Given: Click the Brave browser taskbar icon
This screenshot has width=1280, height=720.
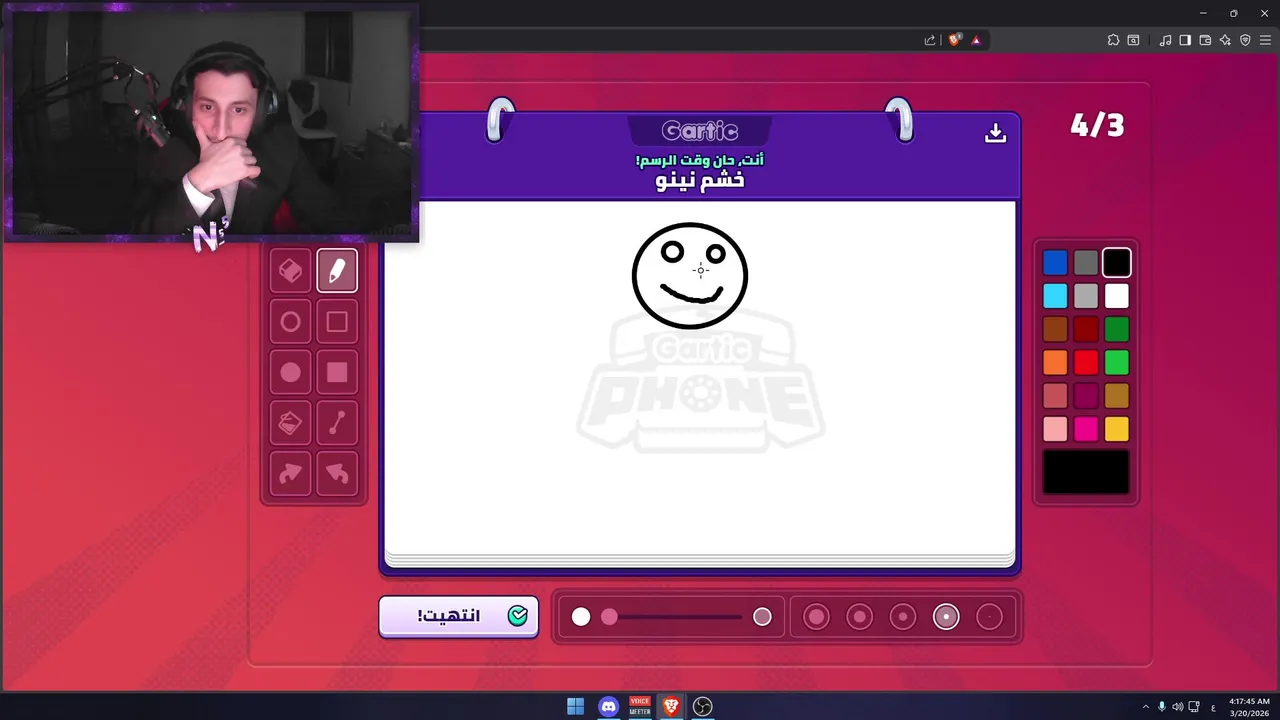Looking at the screenshot, I should 671,706.
